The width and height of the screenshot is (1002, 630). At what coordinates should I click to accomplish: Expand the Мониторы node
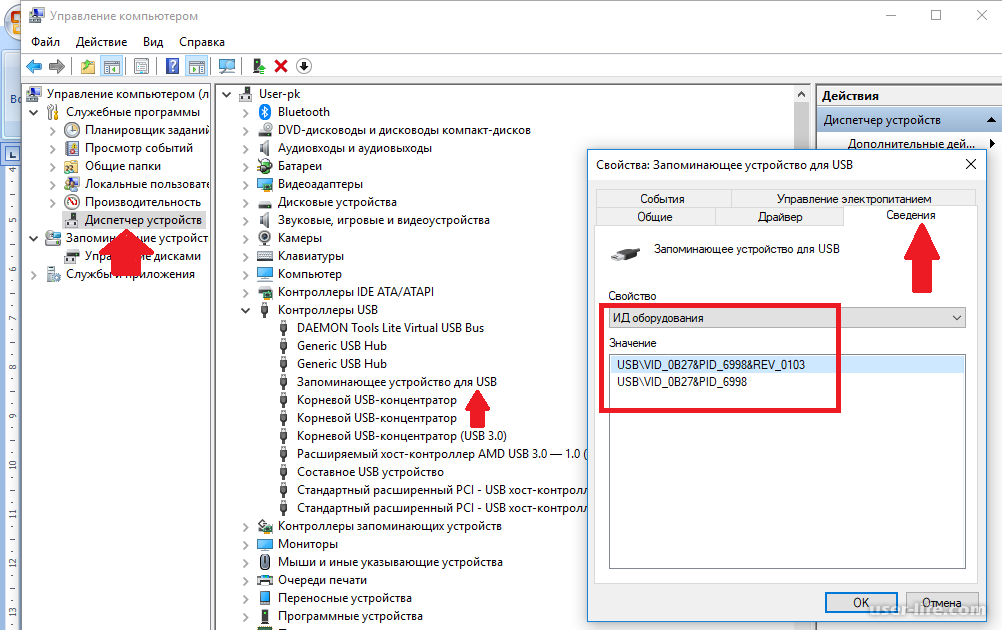point(245,545)
